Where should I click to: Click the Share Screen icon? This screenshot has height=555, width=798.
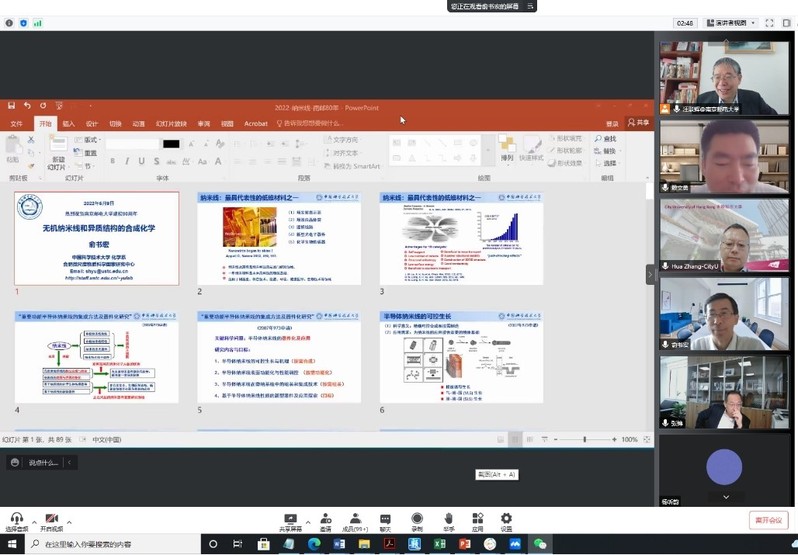(x=291, y=519)
